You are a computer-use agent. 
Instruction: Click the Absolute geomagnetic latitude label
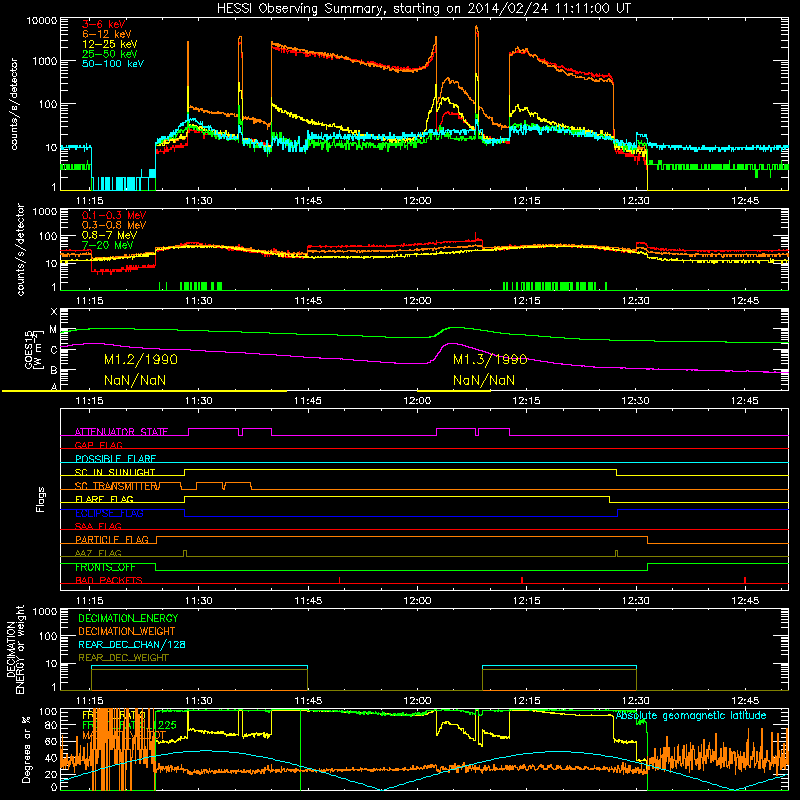click(691, 716)
